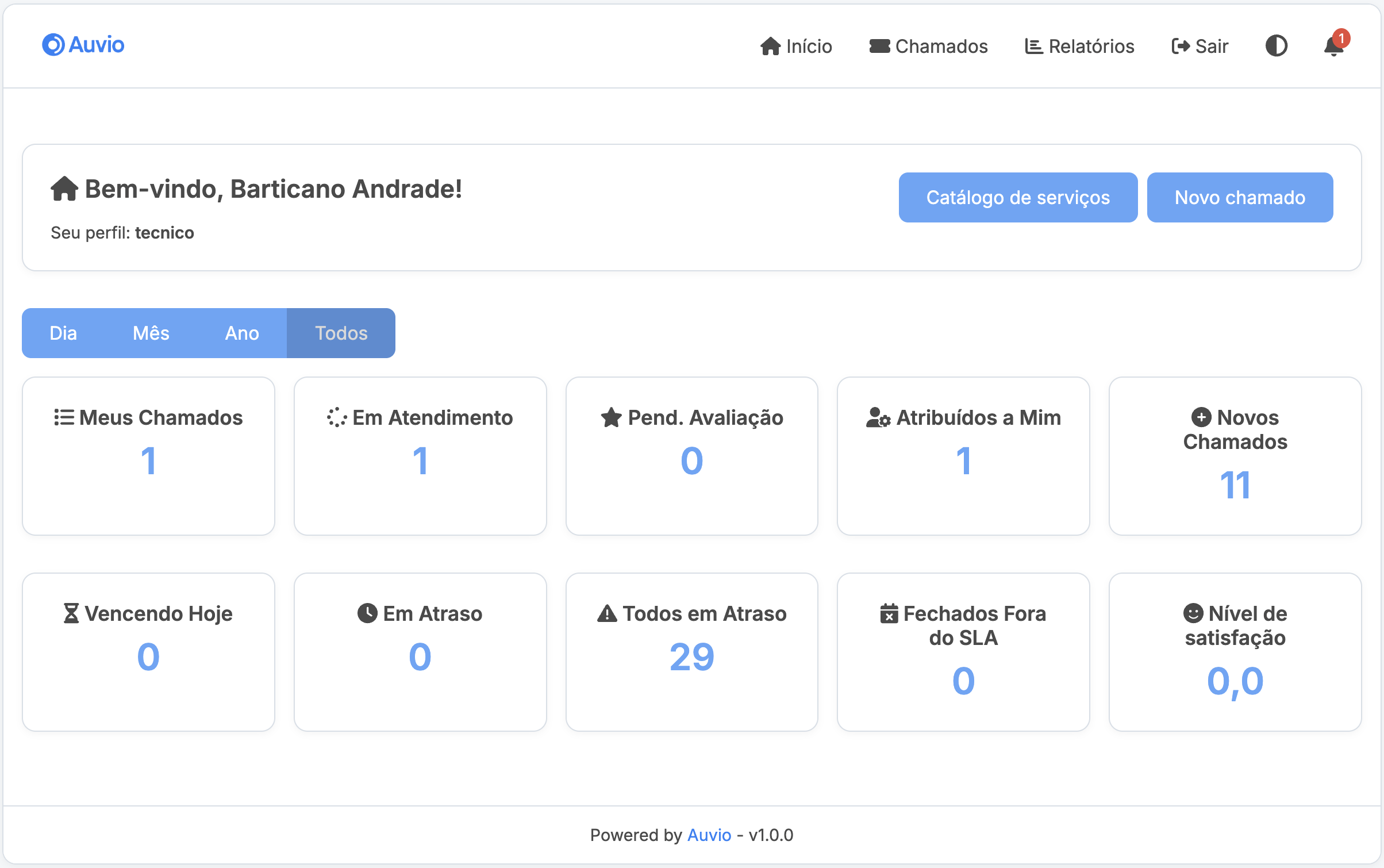Image resolution: width=1384 pixels, height=868 pixels.
Task: Click the house icon beside Bem-vindo
Action: click(64, 189)
